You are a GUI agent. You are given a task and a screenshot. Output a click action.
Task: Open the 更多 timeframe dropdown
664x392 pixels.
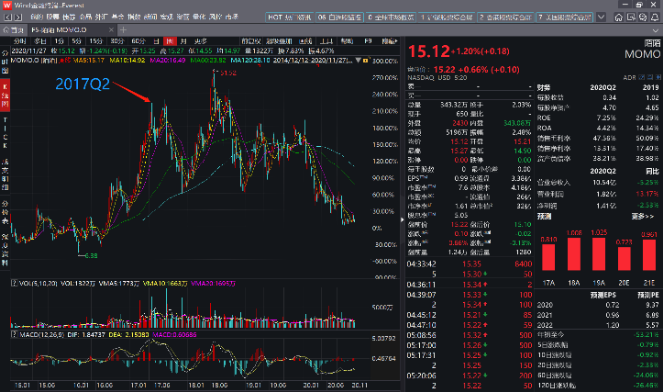[200, 41]
